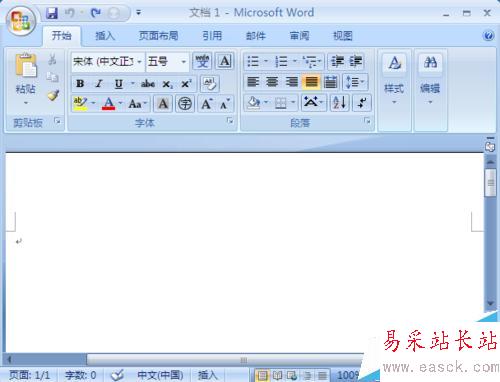Viewport: 500px width, 382px height.
Task: Open the 审阅 tab
Action: (x=299, y=36)
